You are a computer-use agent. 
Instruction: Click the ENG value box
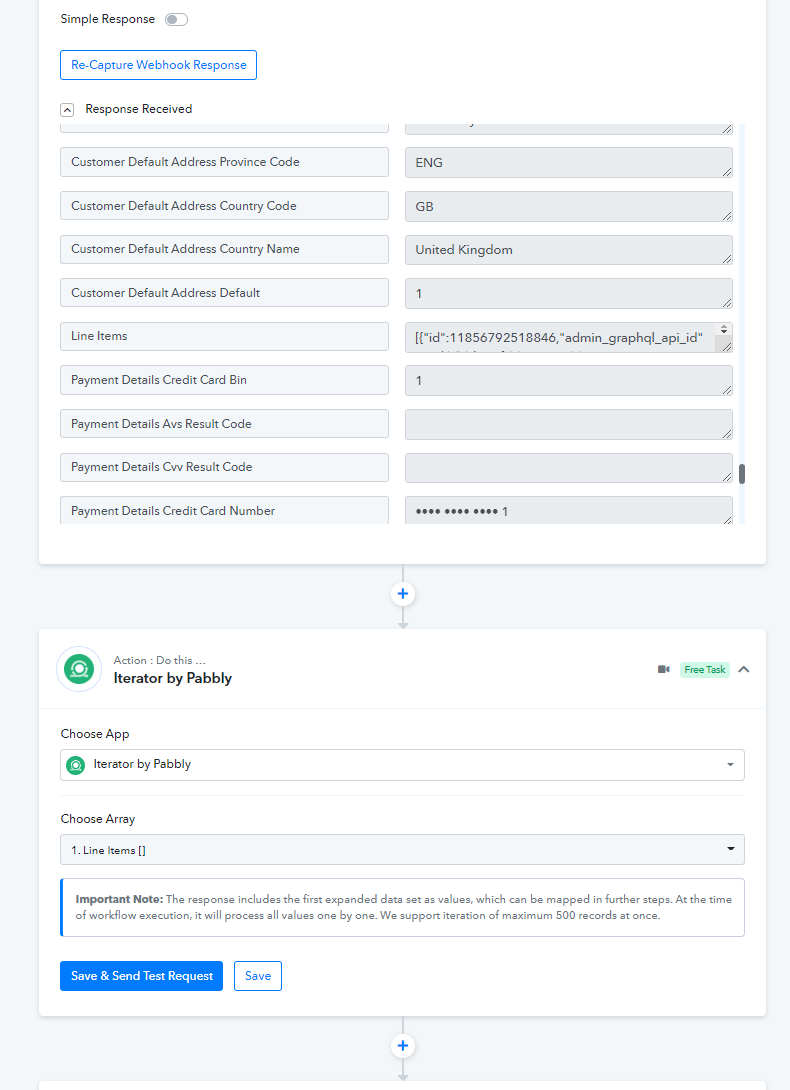568,163
